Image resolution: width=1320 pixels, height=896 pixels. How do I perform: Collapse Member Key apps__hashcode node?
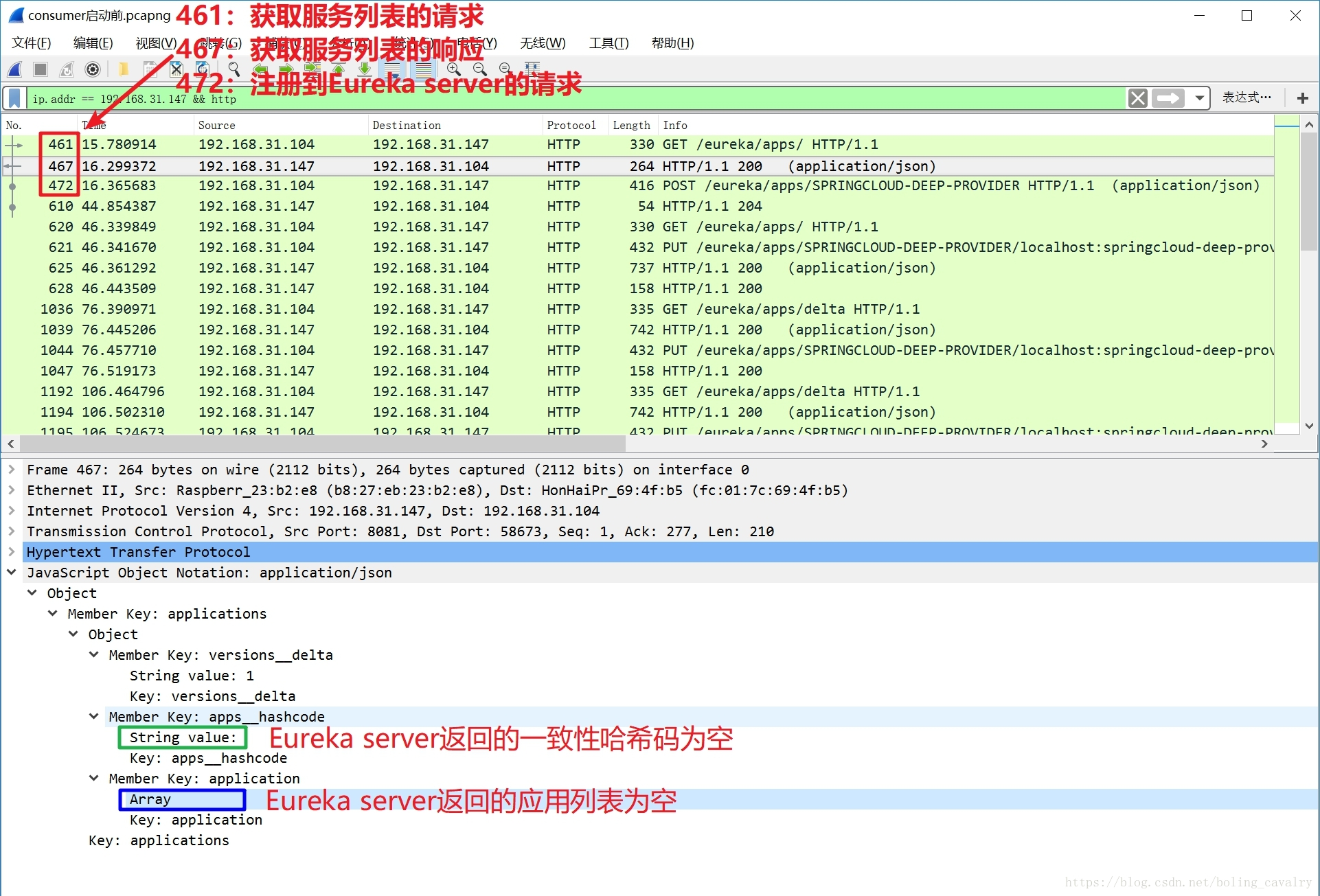(94, 717)
